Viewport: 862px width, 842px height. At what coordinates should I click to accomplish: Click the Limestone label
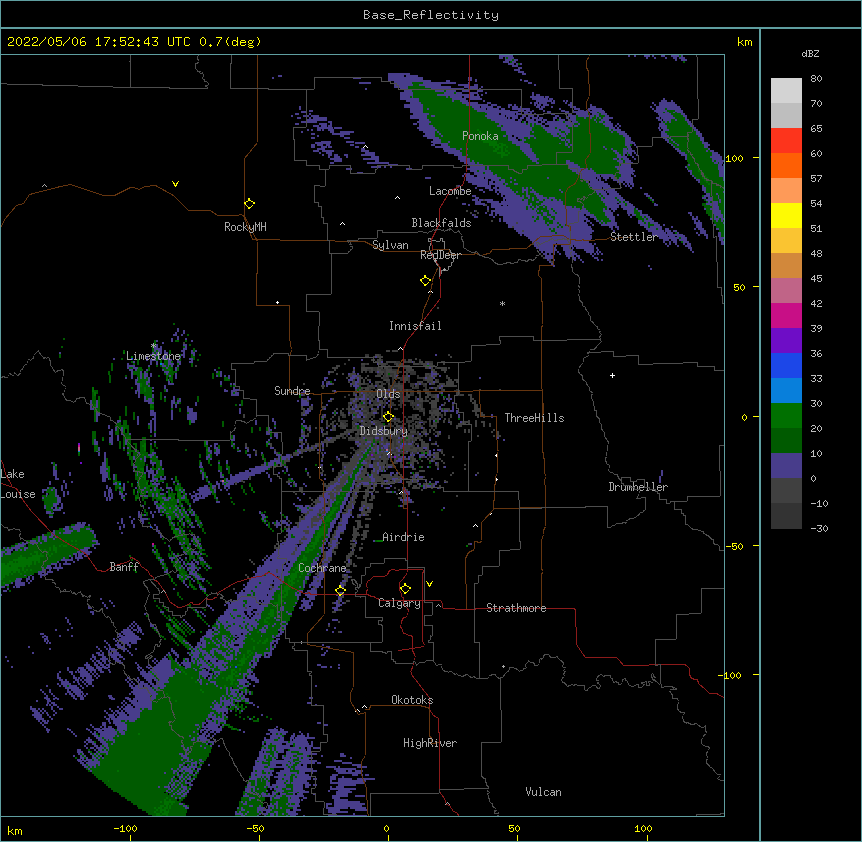153,356
